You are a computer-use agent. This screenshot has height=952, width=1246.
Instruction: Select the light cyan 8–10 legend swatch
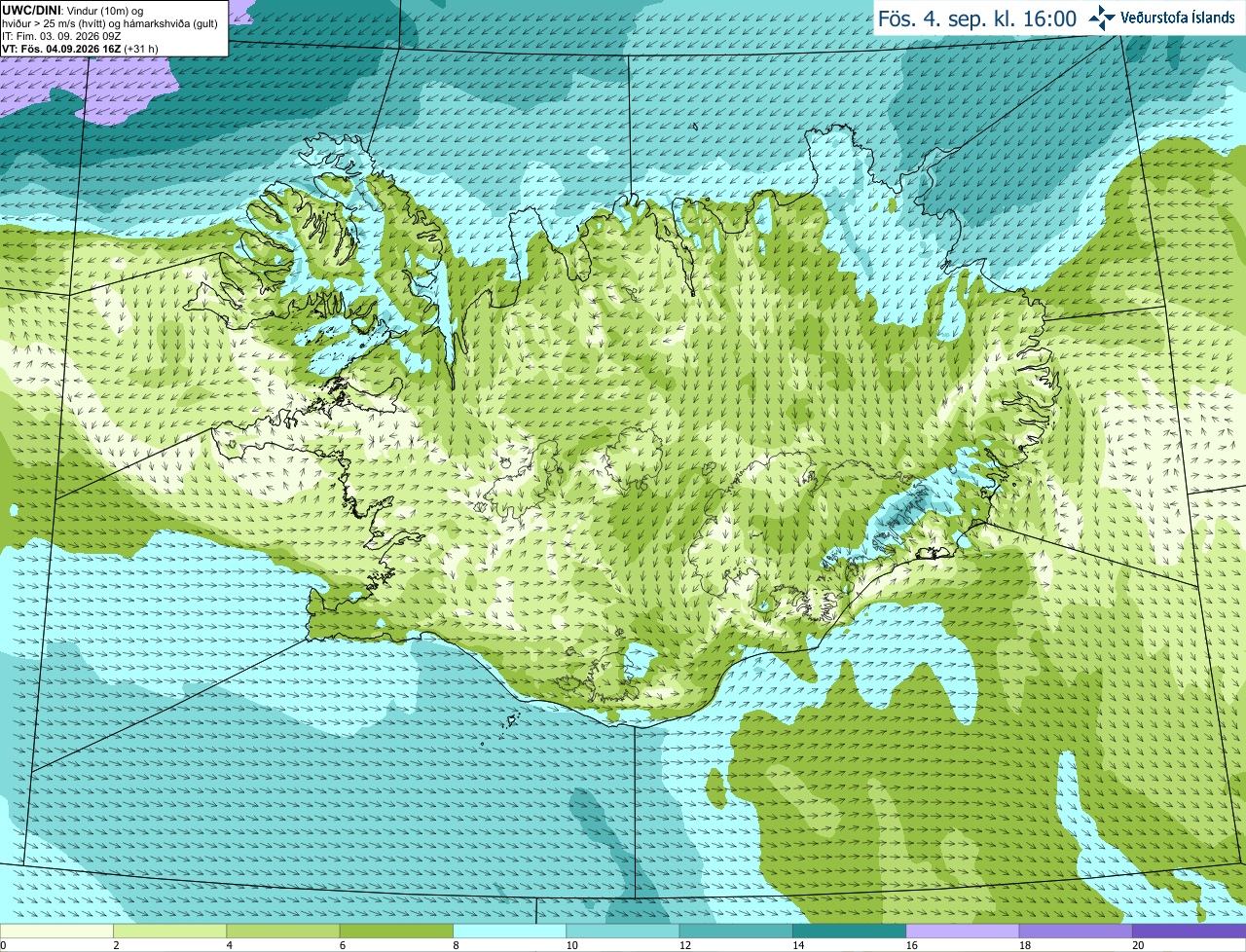tap(510, 931)
